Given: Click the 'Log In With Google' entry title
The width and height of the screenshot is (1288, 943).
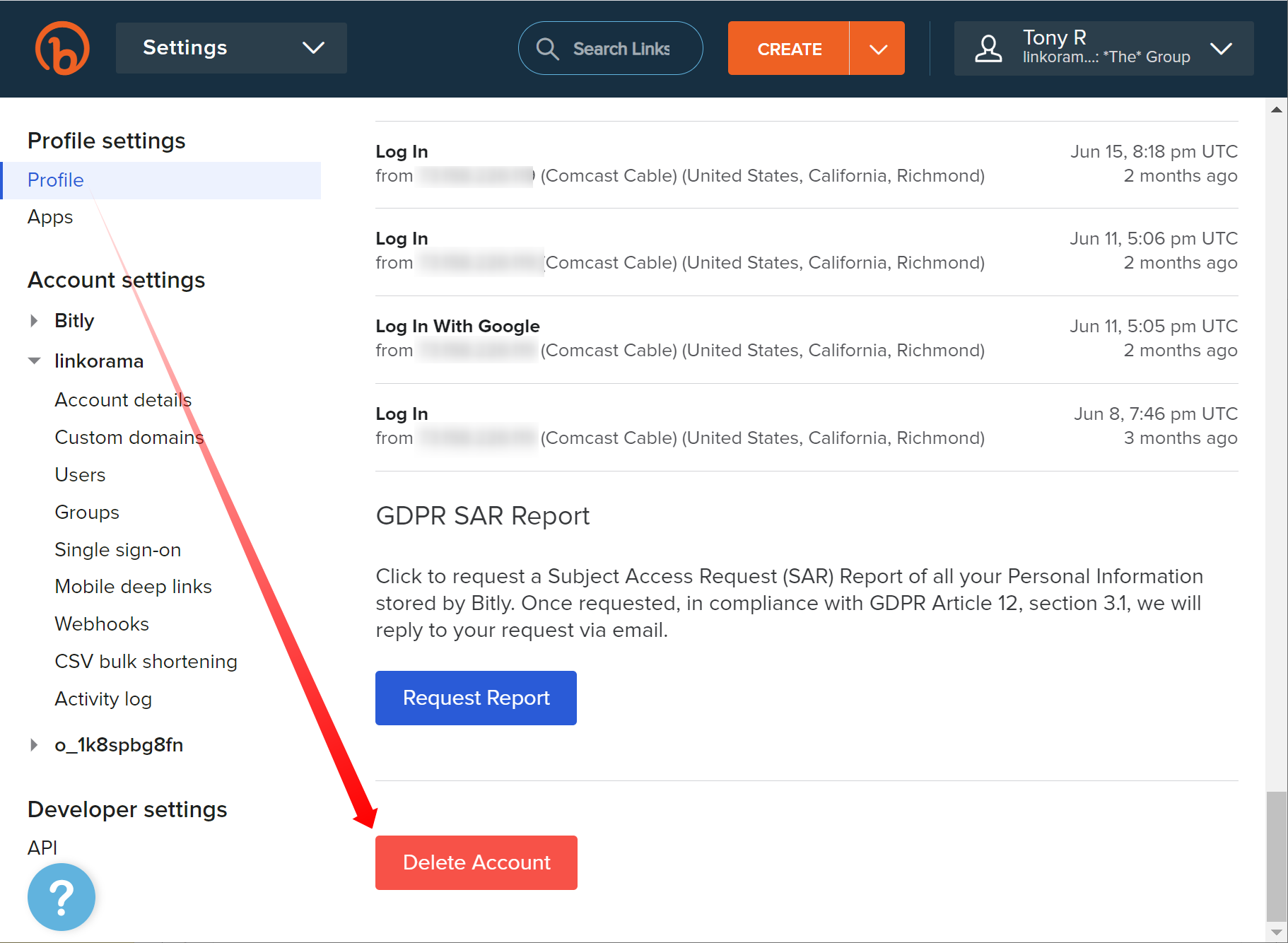Looking at the screenshot, I should 457,326.
